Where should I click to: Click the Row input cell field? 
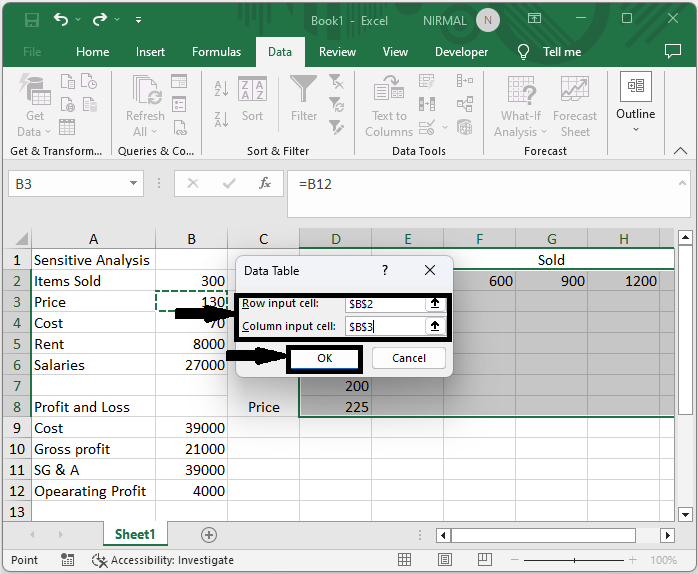point(384,303)
